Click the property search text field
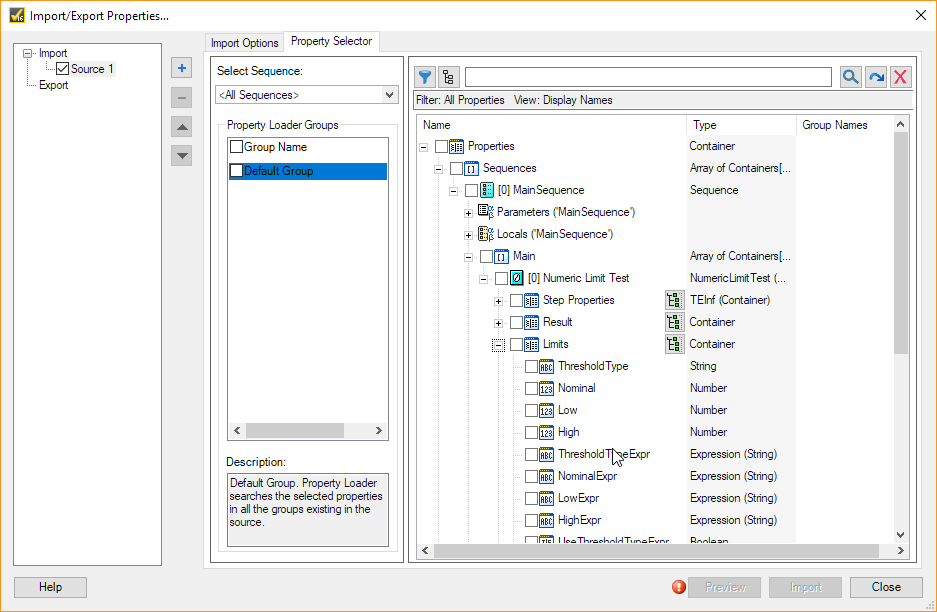937x612 pixels. (x=648, y=77)
